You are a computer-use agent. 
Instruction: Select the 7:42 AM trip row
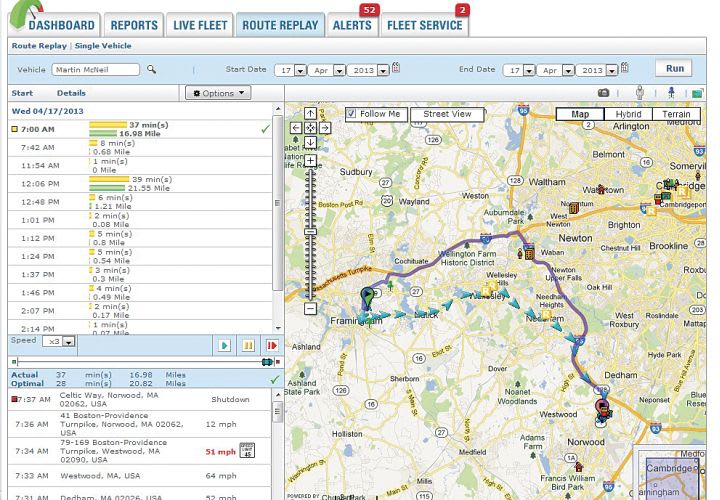[x=140, y=147]
